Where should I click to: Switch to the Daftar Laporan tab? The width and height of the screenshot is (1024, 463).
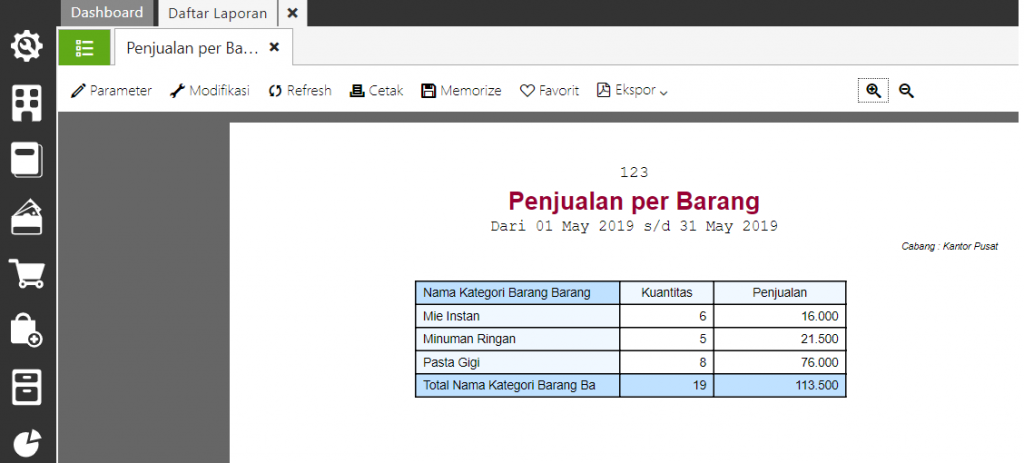(x=216, y=13)
